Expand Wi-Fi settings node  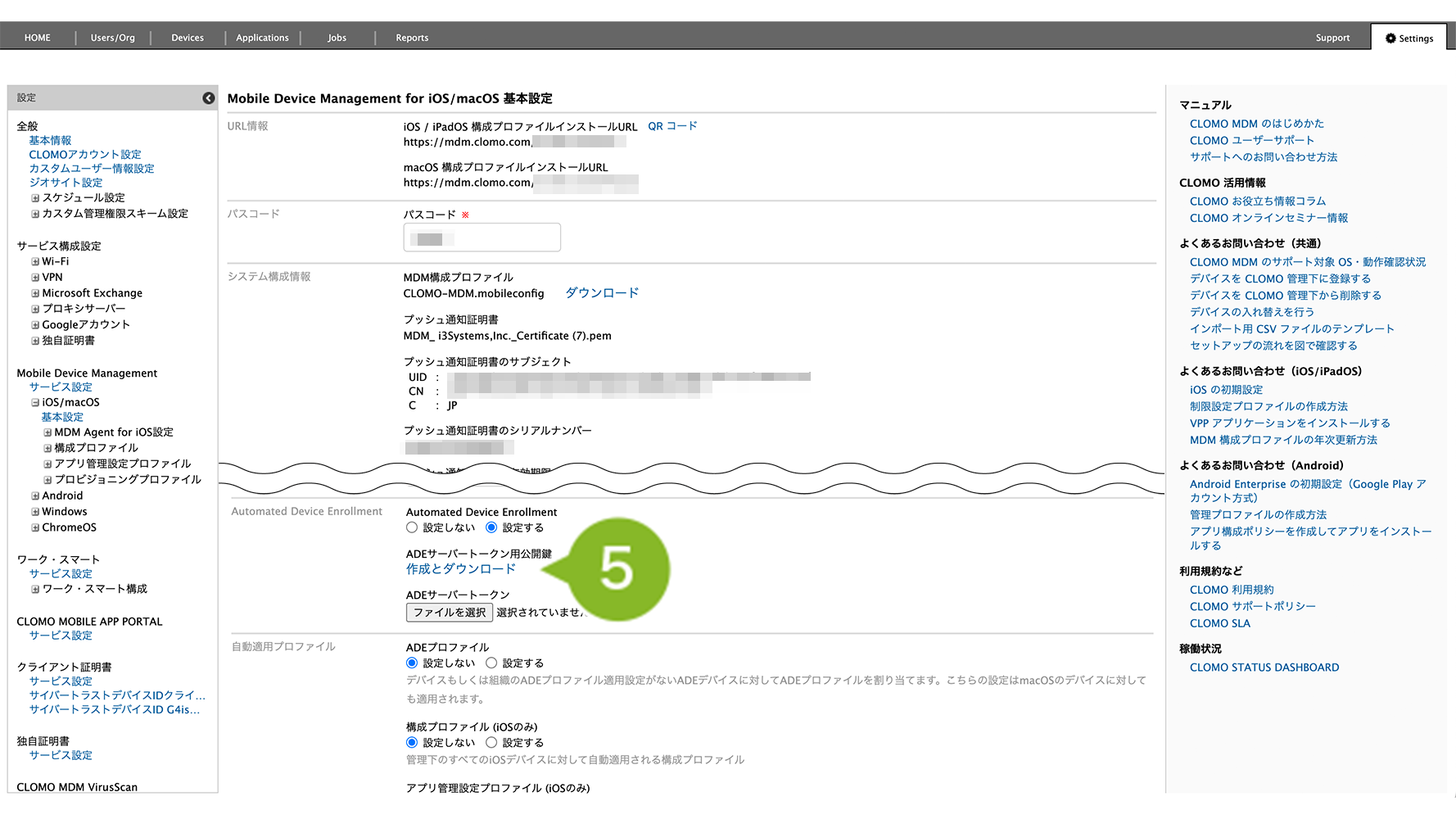[35, 262]
